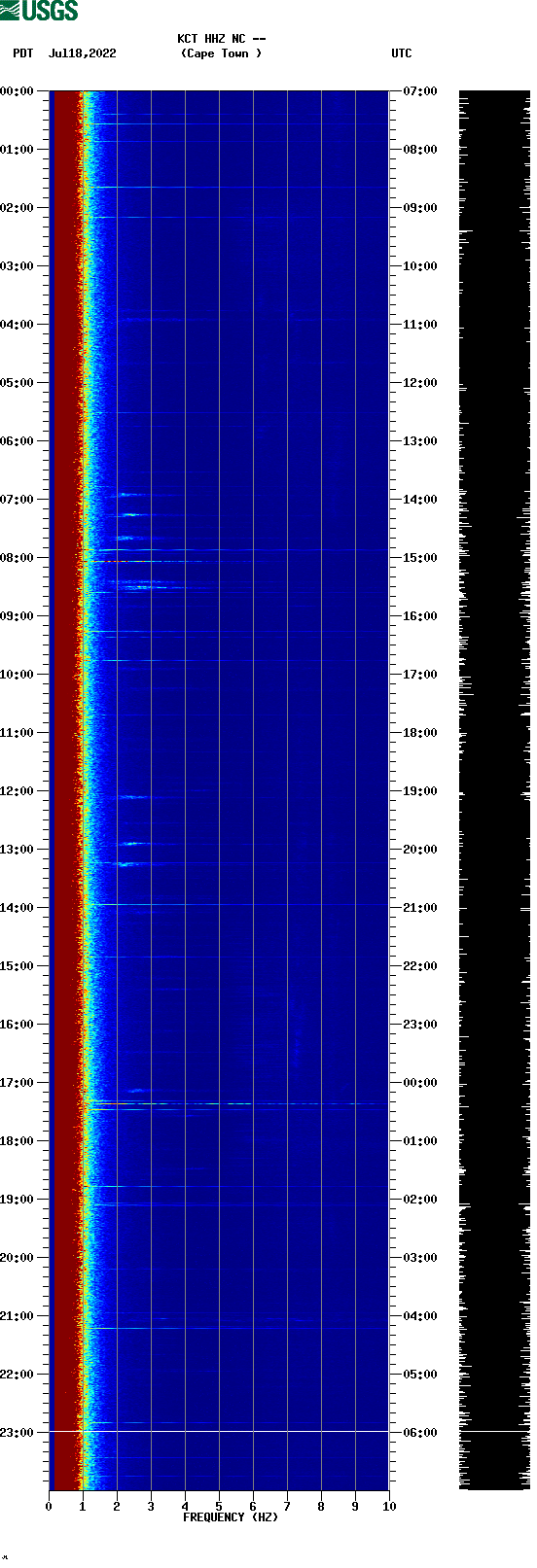
Task: Click the UTC 21:00 time label
Action: click(x=420, y=908)
